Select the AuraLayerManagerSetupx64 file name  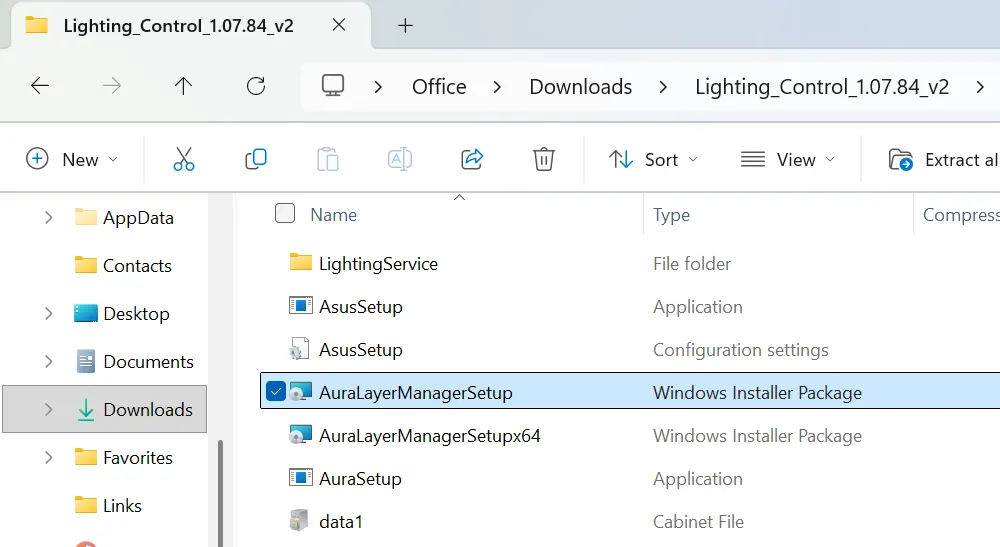(430, 435)
